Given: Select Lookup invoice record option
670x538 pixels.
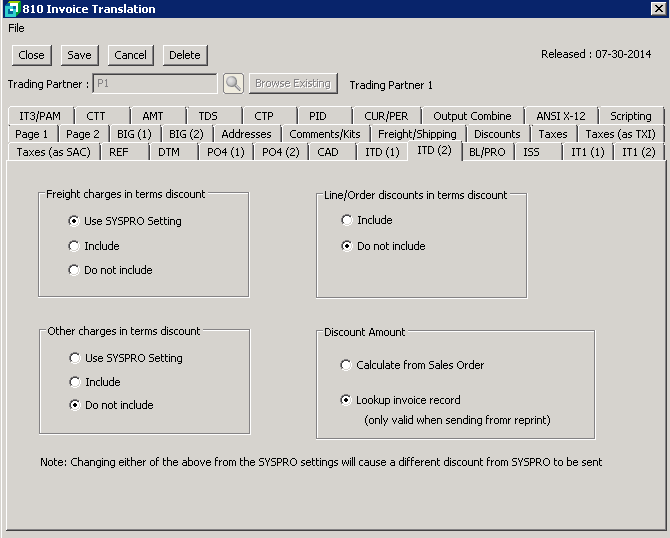Looking at the screenshot, I should (x=347, y=400).
